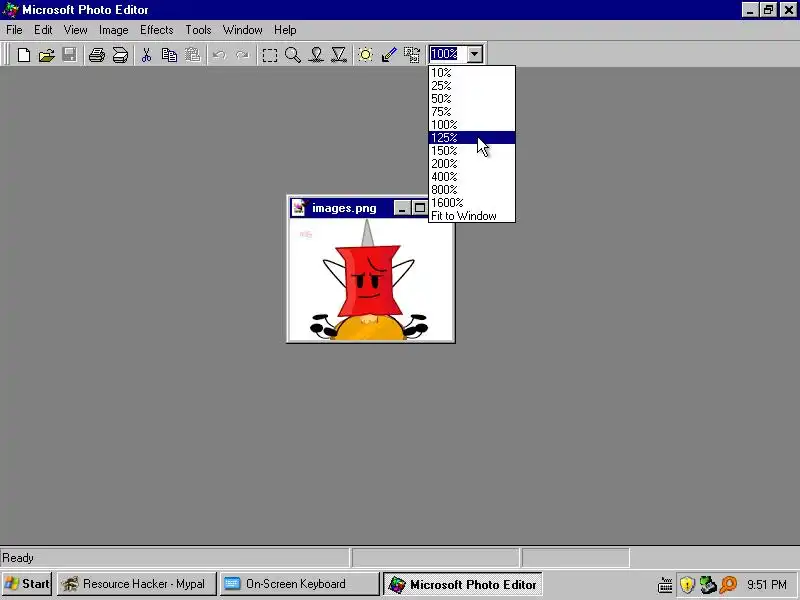Select 150% zoom from list
This screenshot has width=800, height=600.
(471, 151)
